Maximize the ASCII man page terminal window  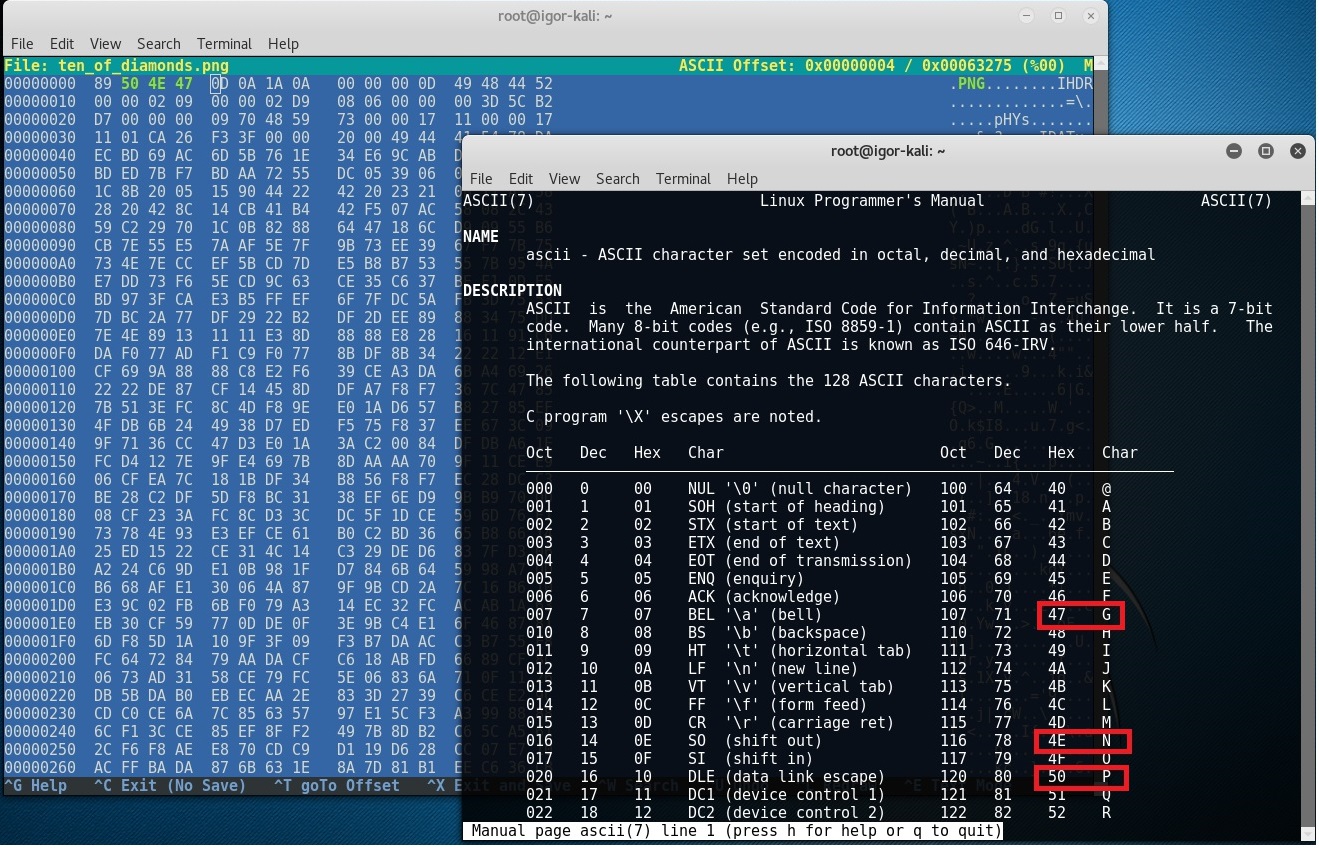(1265, 151)
